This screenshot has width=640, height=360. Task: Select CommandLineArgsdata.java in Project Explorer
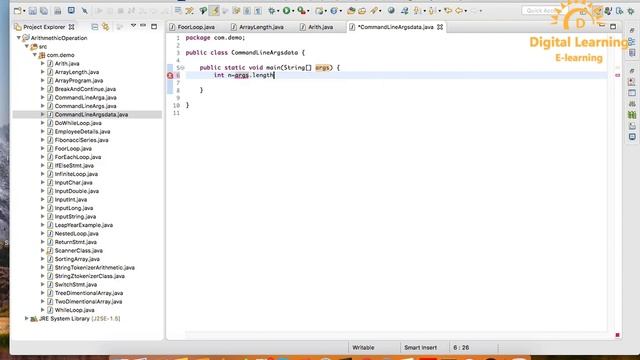(x=91, y=115)
